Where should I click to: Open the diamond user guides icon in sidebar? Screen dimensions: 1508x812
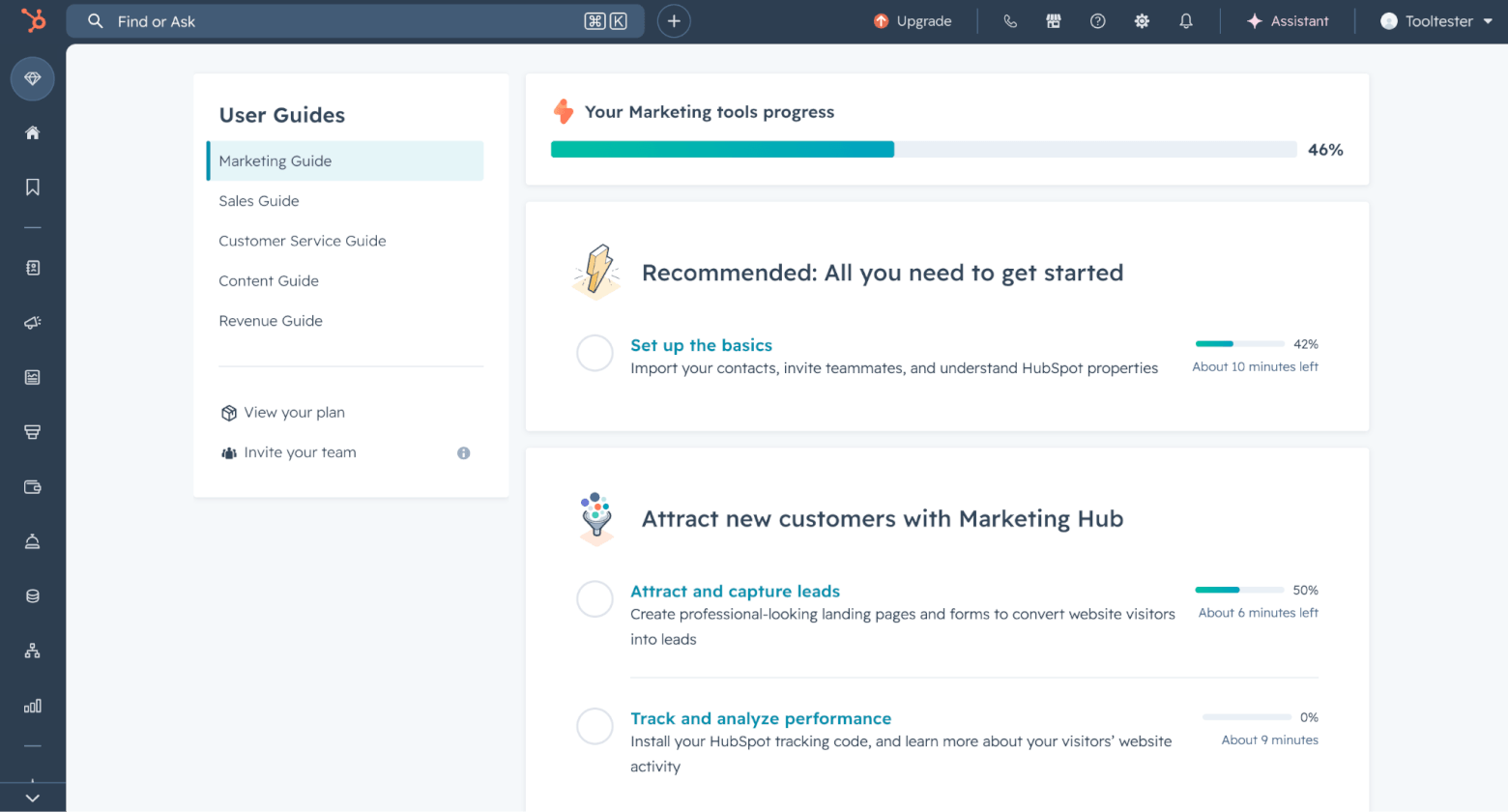click(33, 78)
